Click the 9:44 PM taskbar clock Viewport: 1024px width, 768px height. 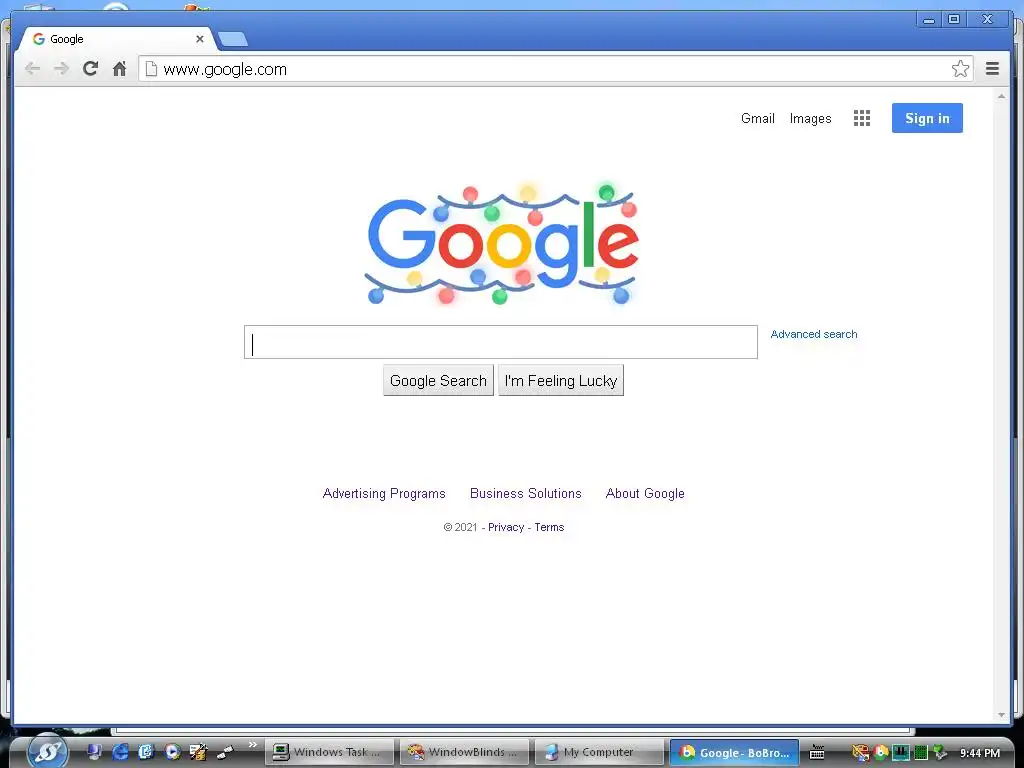(x=980, y=753)
